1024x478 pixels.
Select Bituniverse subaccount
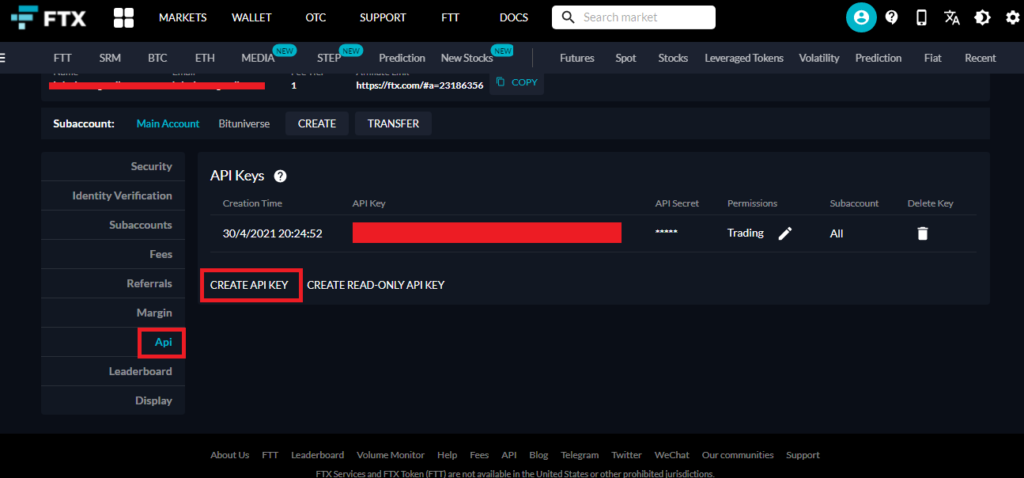pos(244,123)
